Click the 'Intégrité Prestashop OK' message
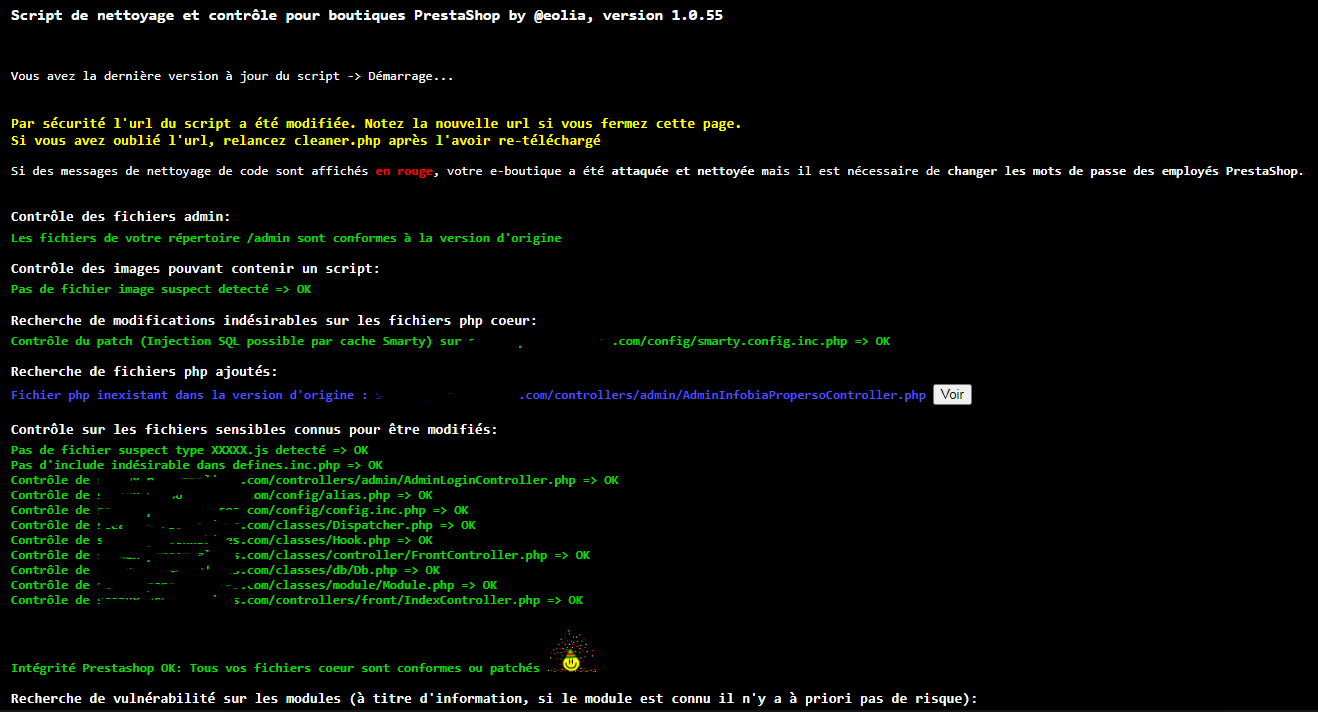1318x712 pixels. pos(275,668)
